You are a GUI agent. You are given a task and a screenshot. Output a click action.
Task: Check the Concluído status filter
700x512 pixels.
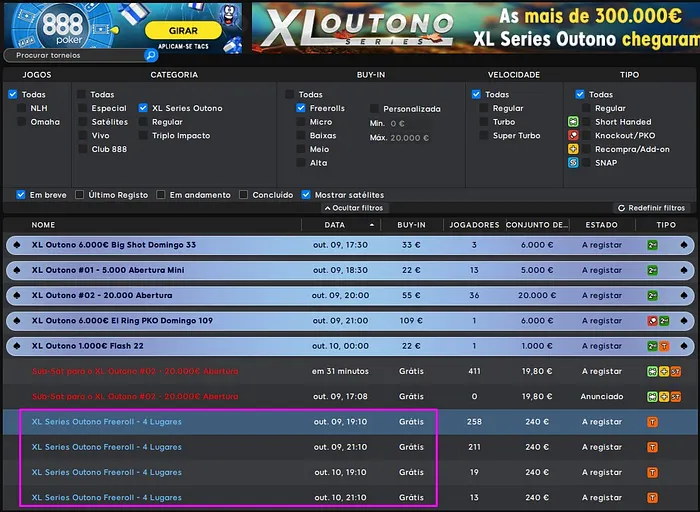click(243, 195)
